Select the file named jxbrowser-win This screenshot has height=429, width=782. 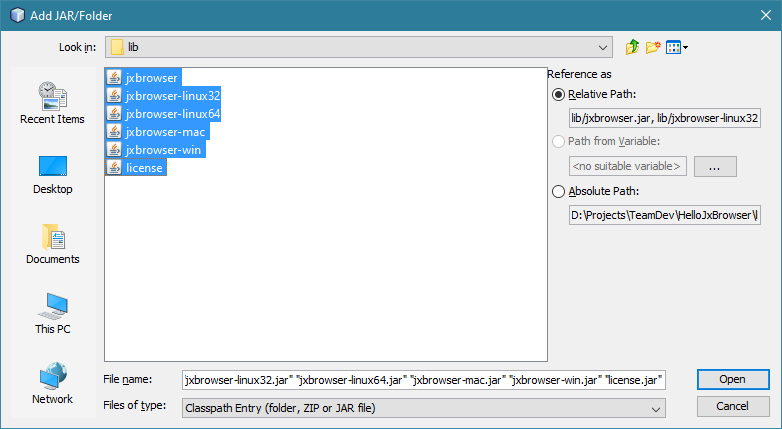coord(164,150)
